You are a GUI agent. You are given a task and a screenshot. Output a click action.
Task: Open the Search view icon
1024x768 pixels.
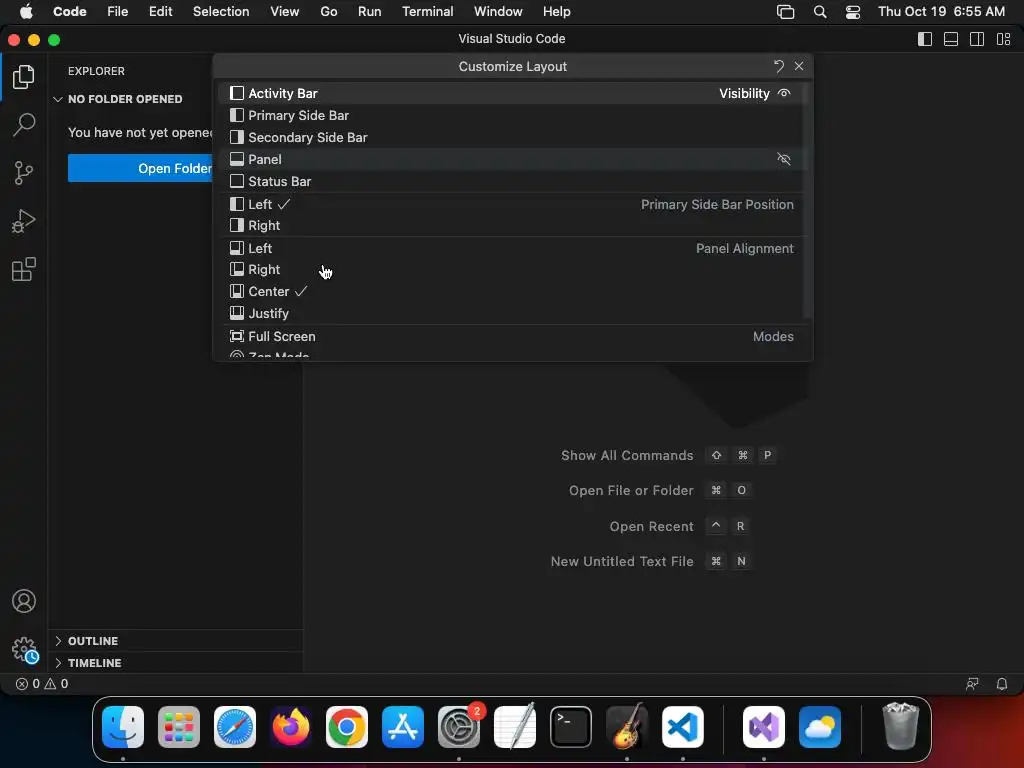[24, 124]
